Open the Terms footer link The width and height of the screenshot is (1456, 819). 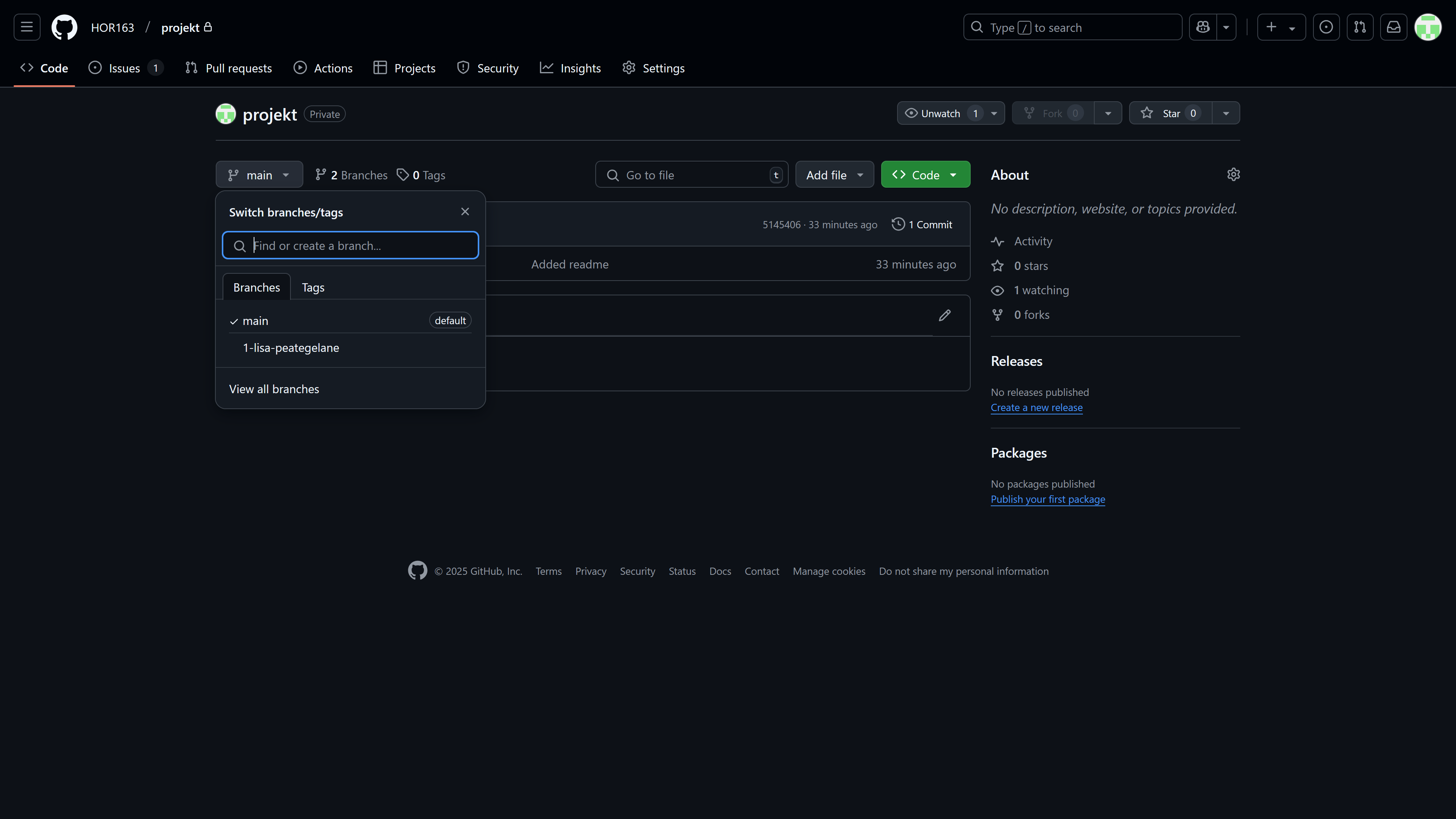548,571
